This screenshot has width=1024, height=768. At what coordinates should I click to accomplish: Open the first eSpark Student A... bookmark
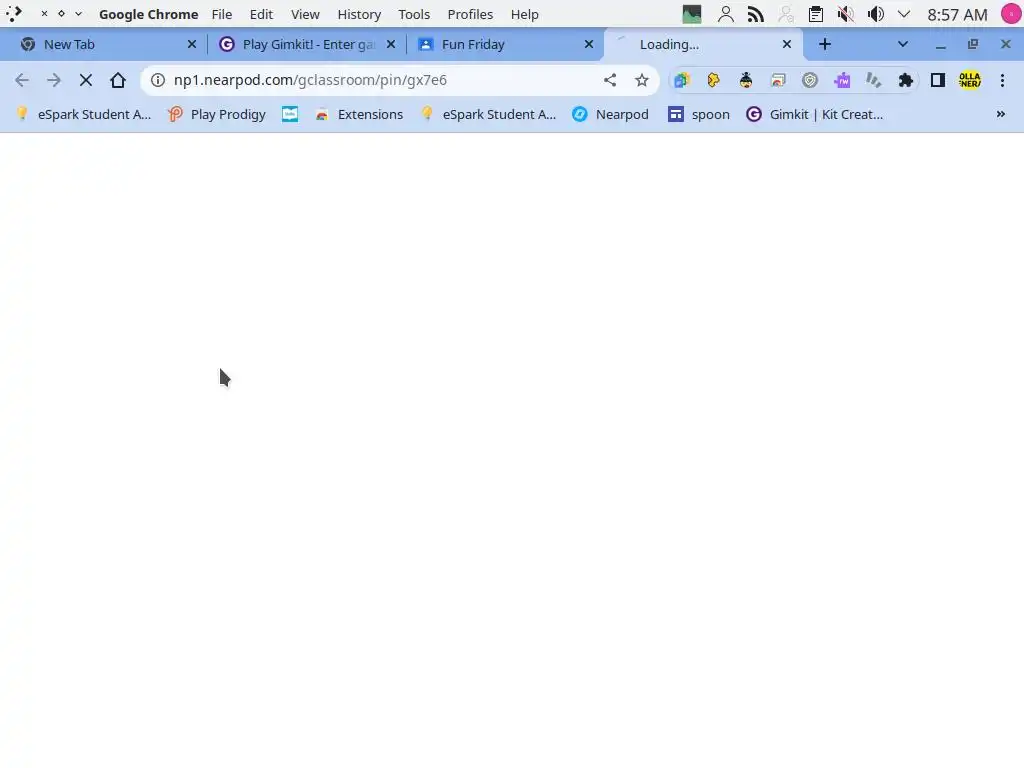tap(84, 114)
